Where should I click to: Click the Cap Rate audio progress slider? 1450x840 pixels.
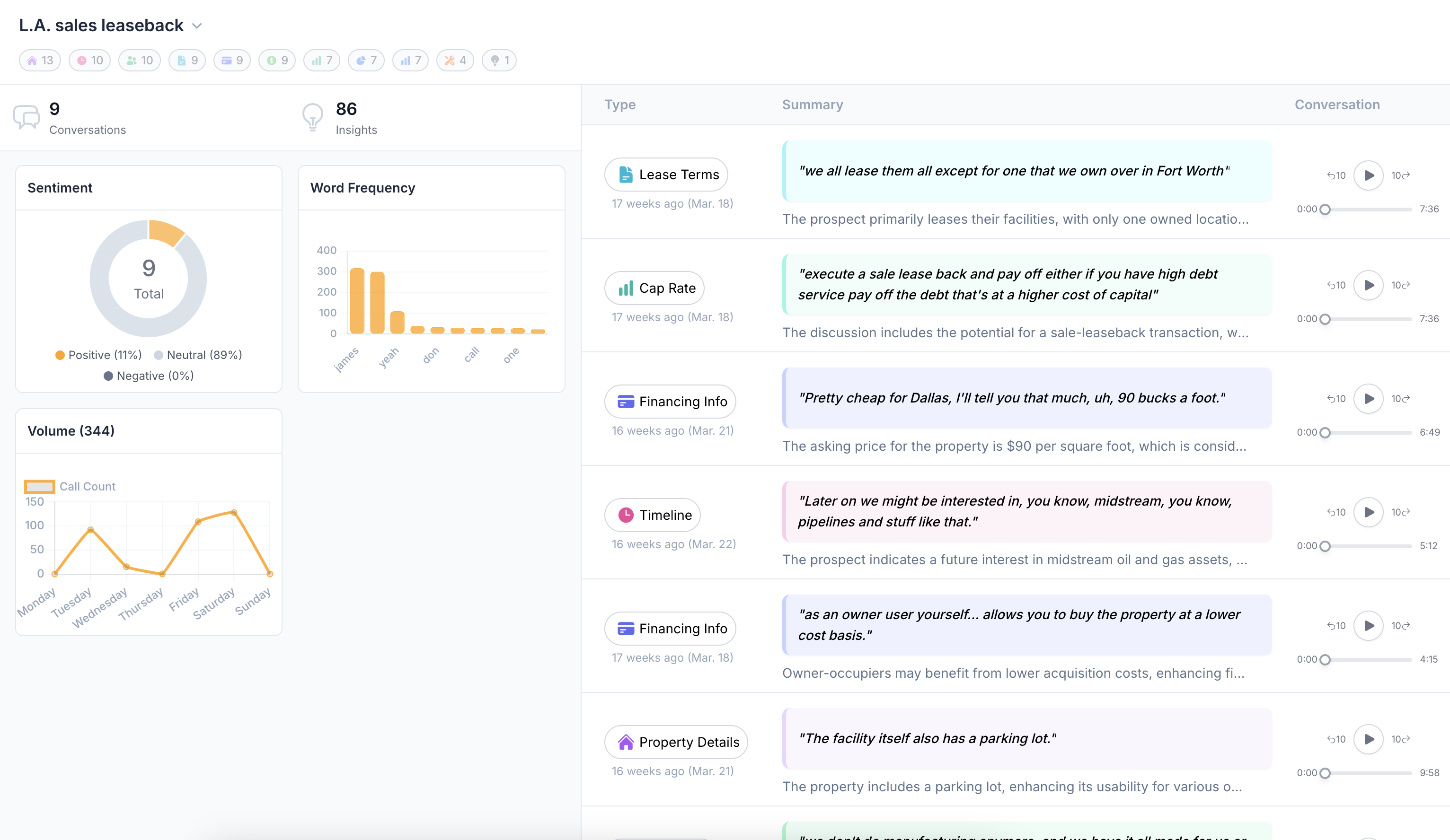pyautogui.click(x=1368, y=319)
